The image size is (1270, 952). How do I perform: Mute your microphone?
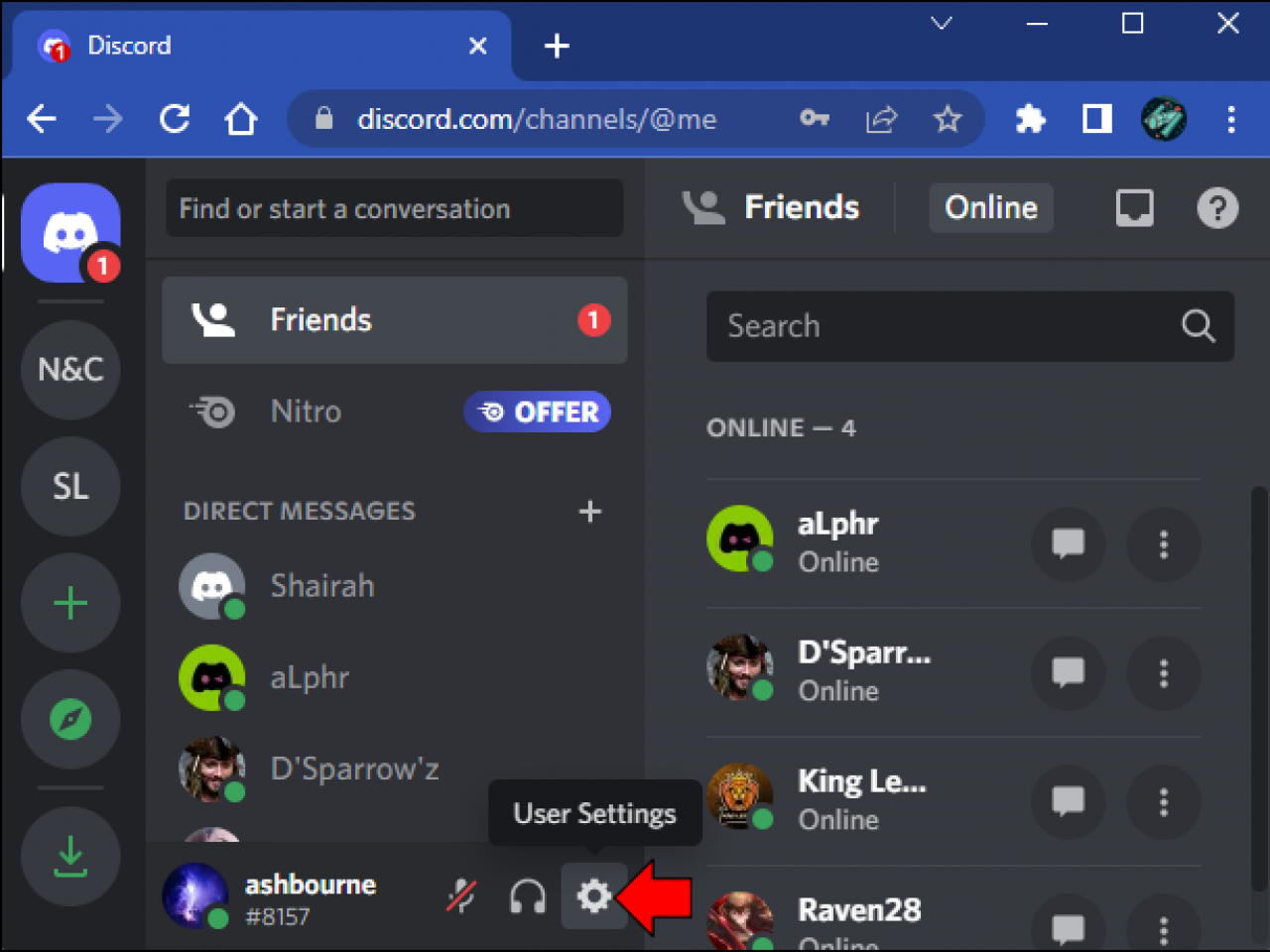[460, 895]
